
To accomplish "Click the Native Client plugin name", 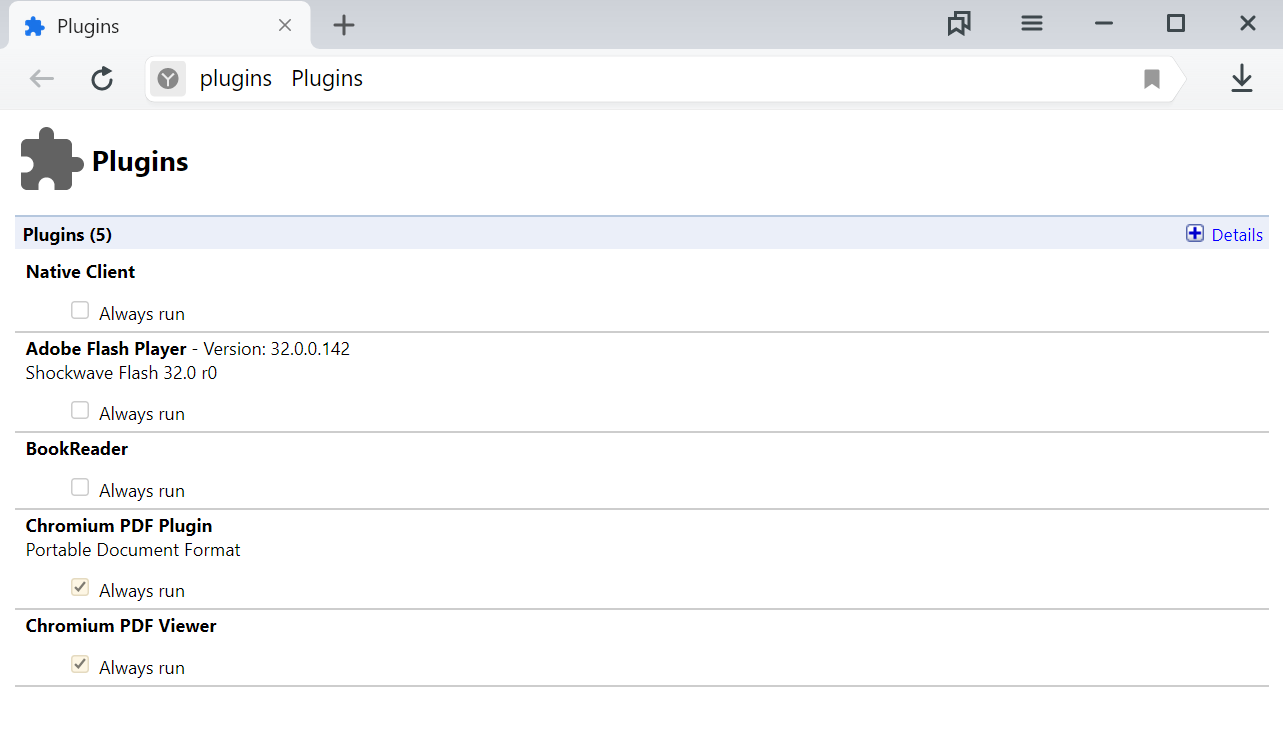I will coord(80,272).
